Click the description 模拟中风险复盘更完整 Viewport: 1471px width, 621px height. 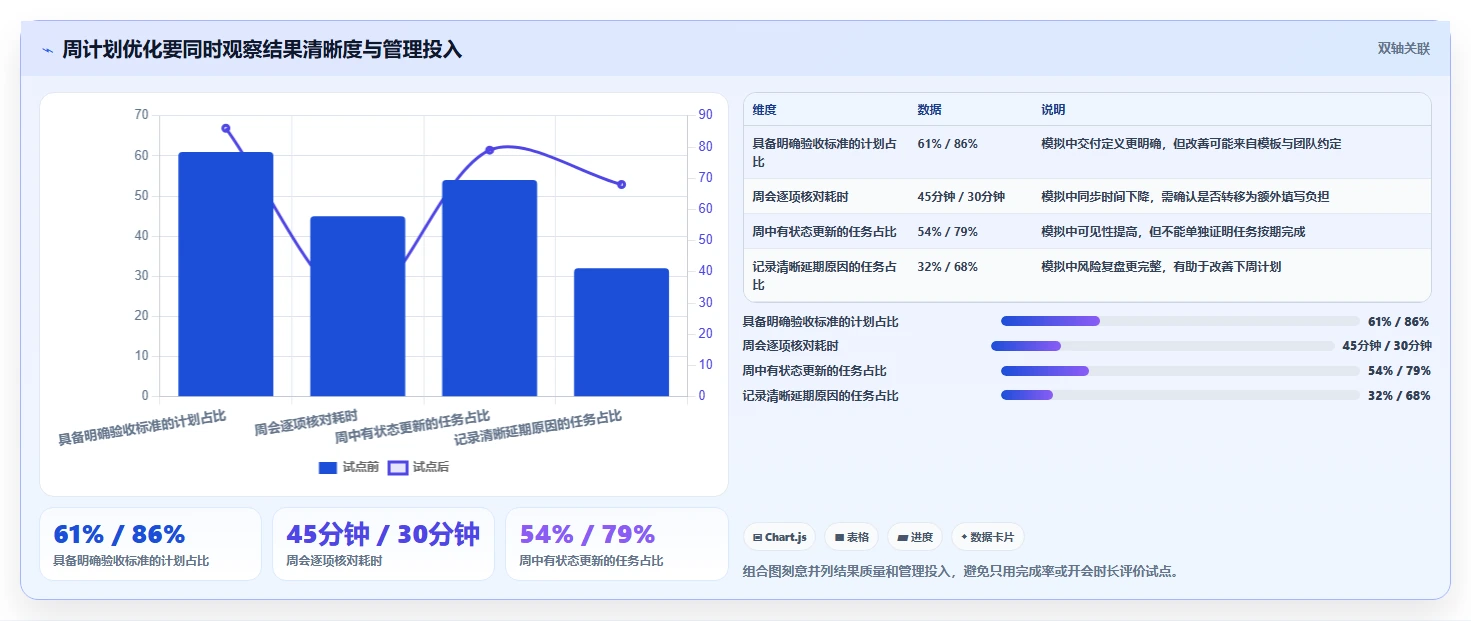1160,267
